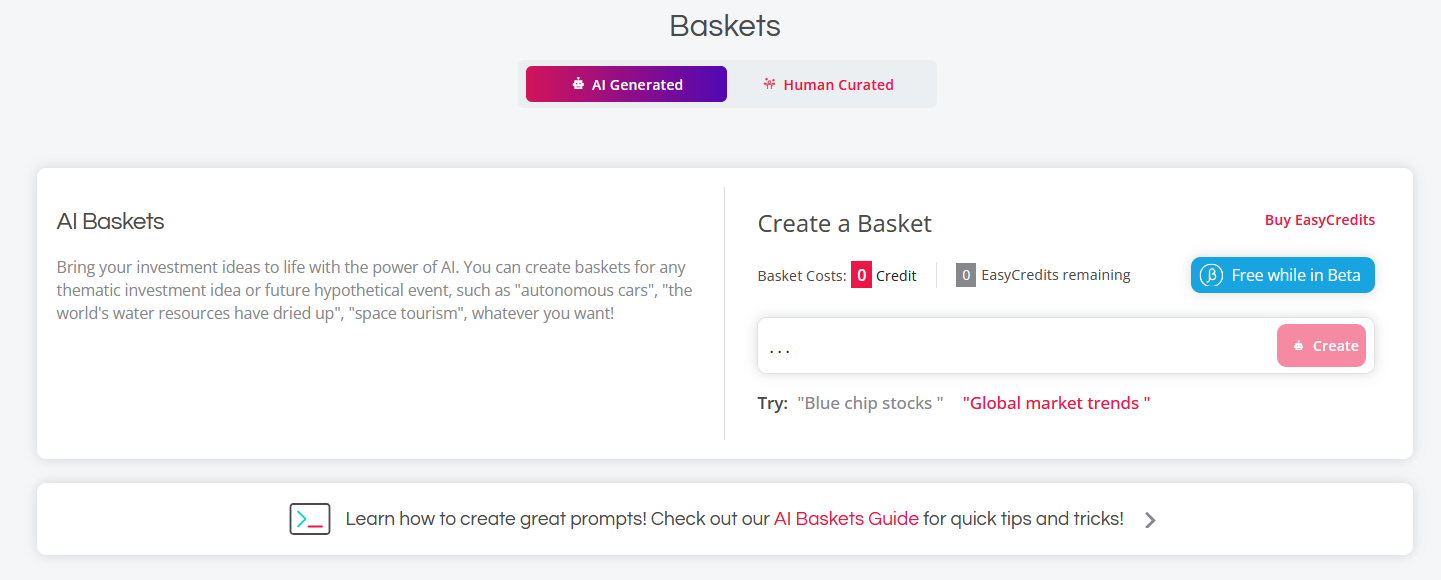Viewport: 1441px width, 580px height.
Task: Open the AI Baskets Guide link
Action: 846,519
